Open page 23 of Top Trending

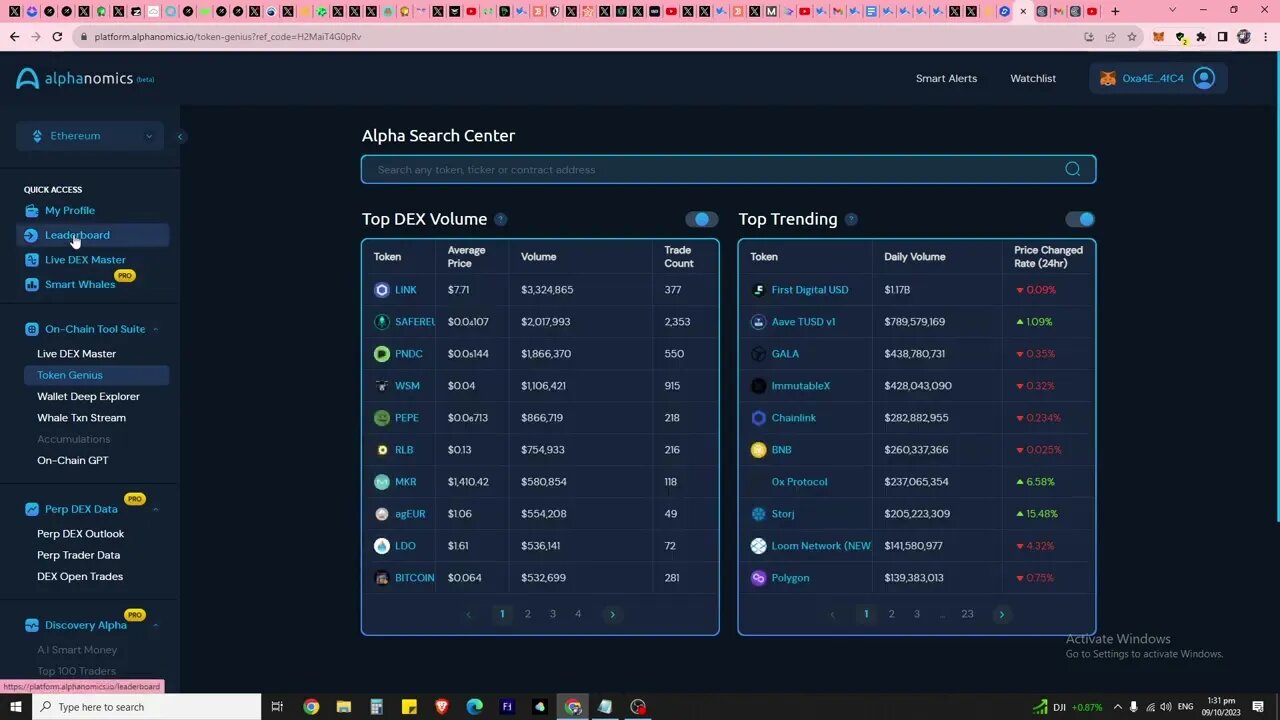pyautogui.click(x=967, y=614)
